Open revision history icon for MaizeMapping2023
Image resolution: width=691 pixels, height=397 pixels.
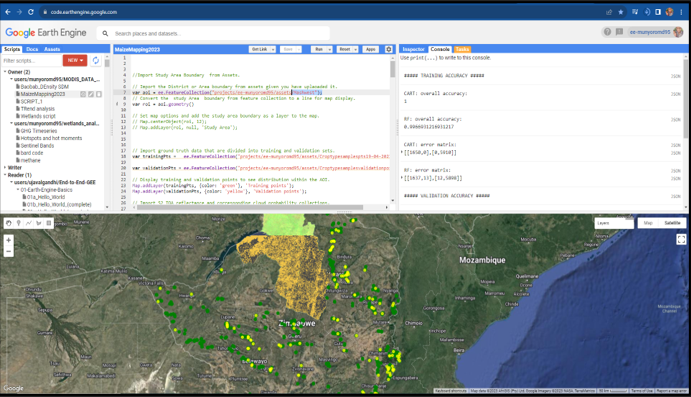83,94
